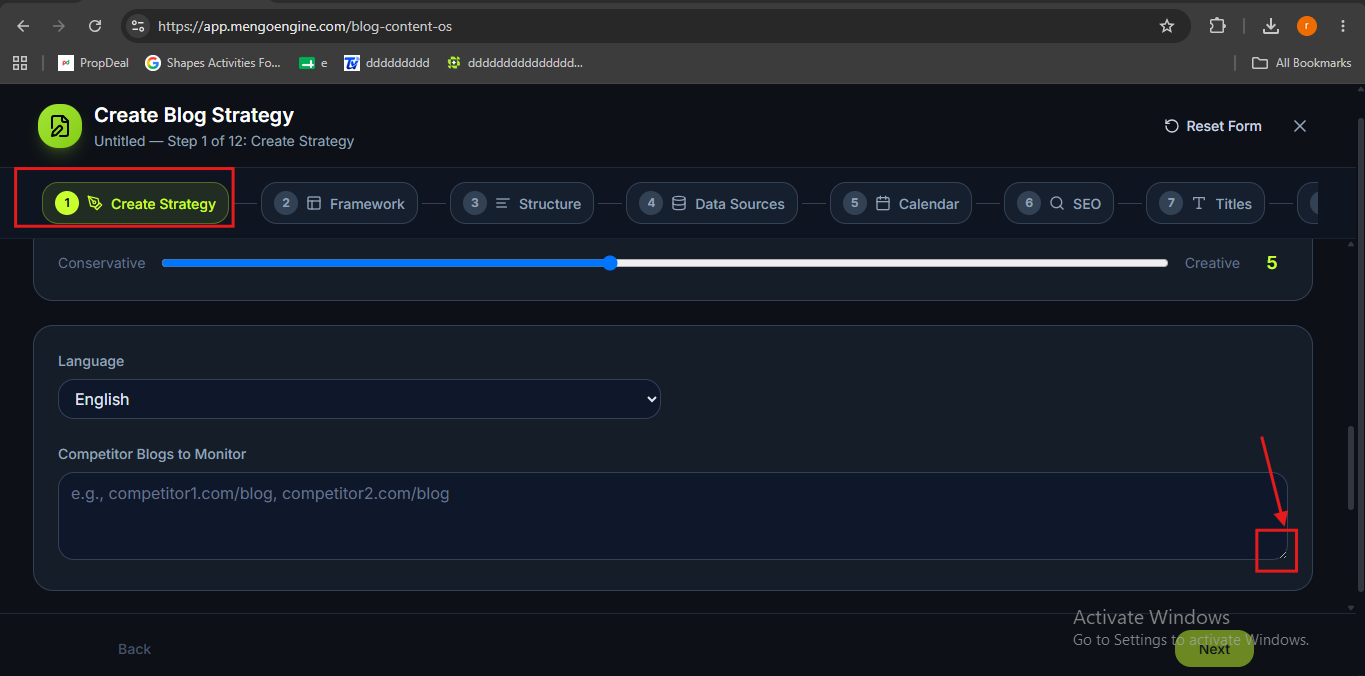Open the 'ddddddddd' bookmark
1365x676 pixels.
pyautogui.click(x=387, y=63)
